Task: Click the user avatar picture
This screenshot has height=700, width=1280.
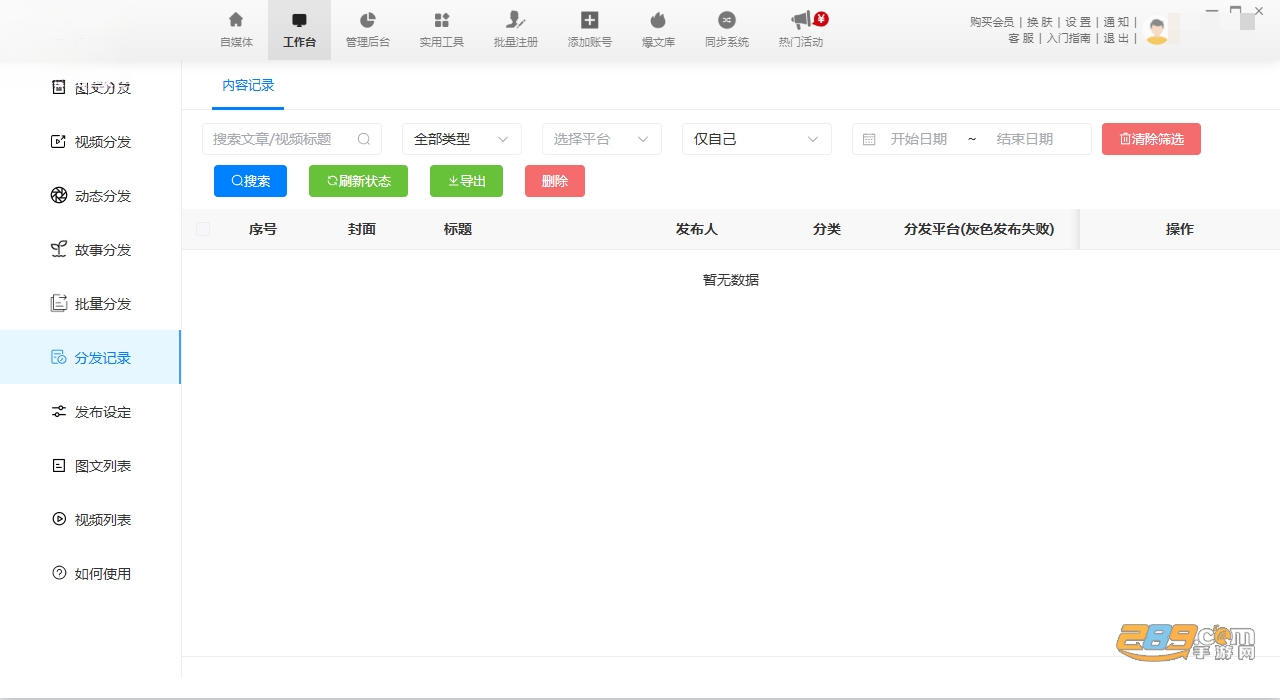Action: (x=1157, y=30)
